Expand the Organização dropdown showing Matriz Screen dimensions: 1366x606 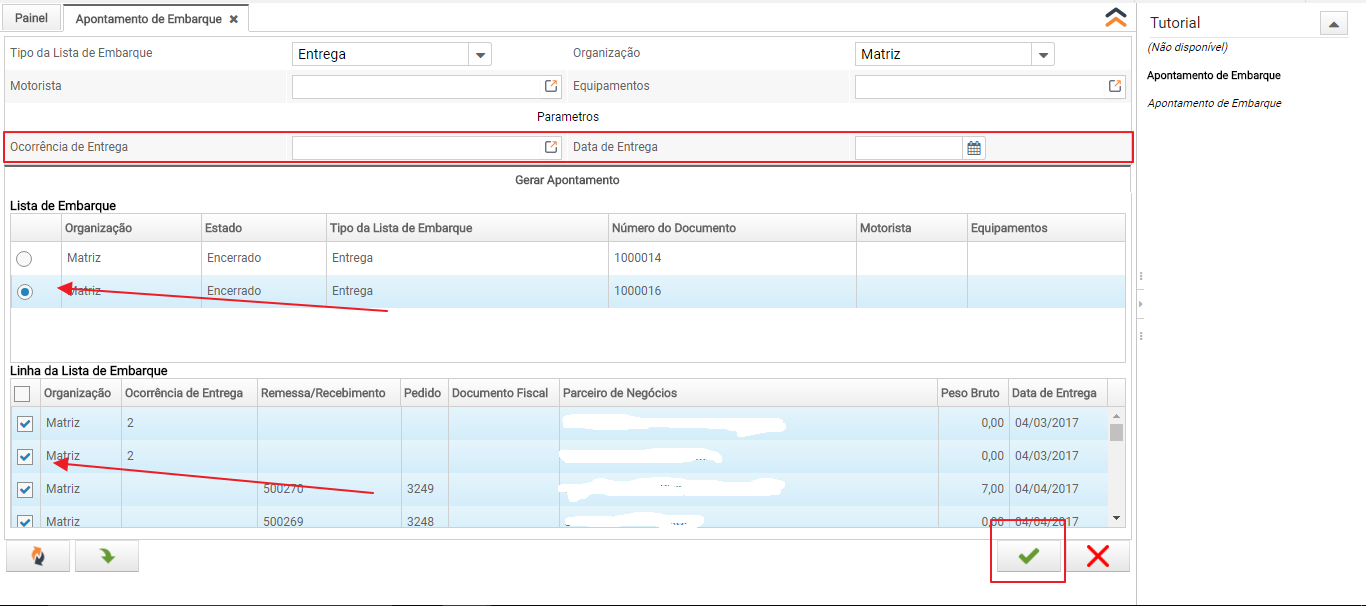pyautogui.click(x=1043, y=55)
